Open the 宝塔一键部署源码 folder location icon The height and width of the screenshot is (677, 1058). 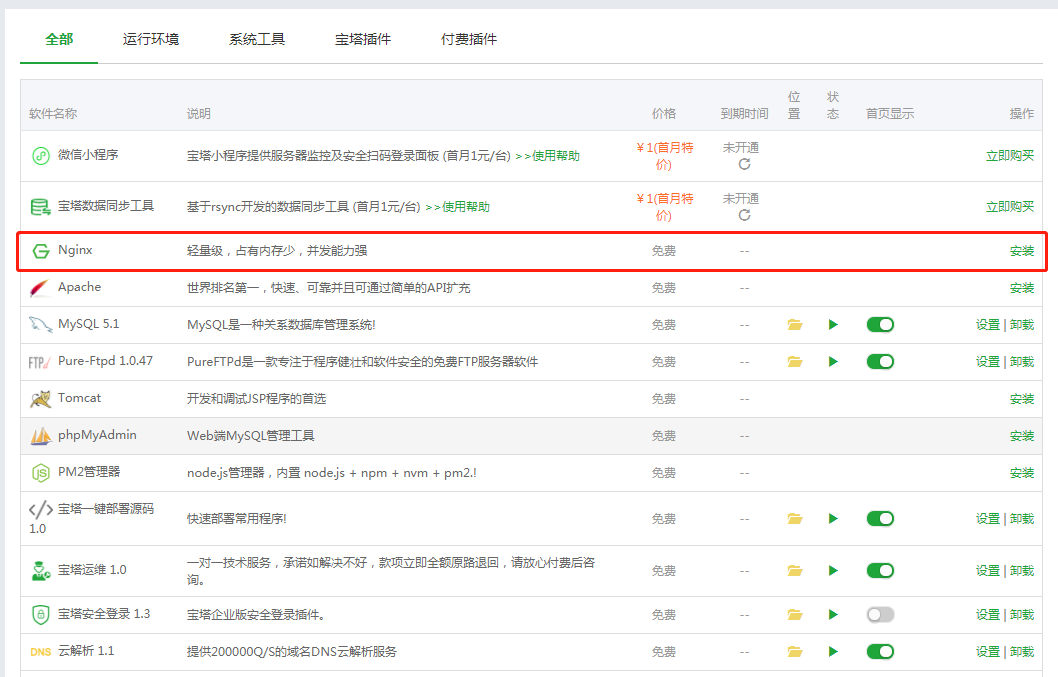click(795, 519)
